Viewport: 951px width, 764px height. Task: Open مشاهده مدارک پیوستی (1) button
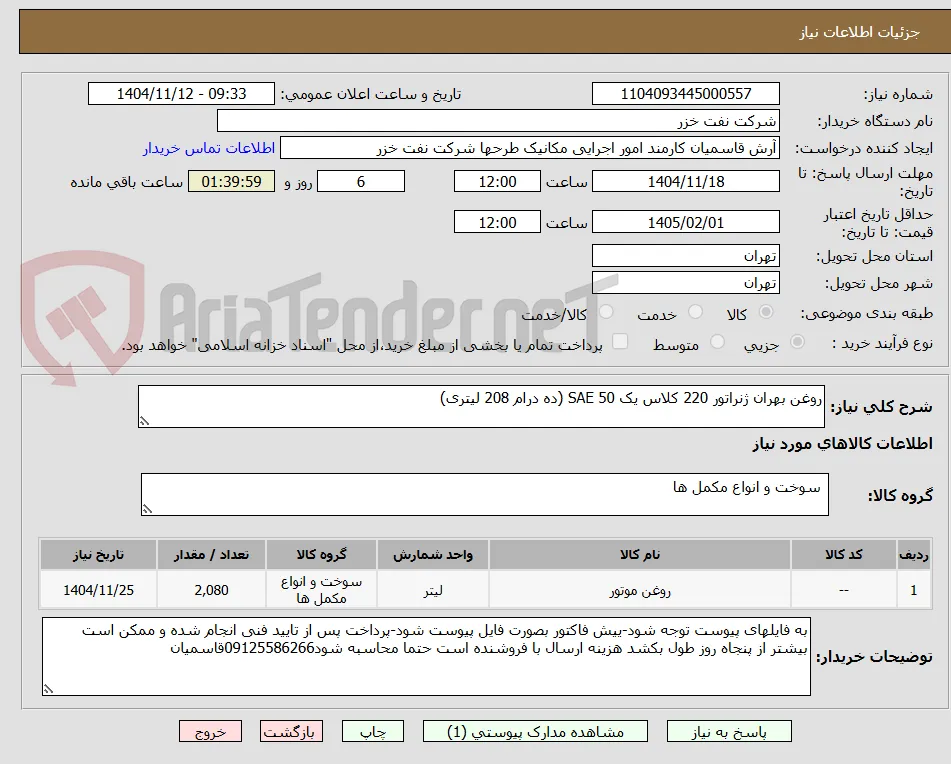coord(535,732)
